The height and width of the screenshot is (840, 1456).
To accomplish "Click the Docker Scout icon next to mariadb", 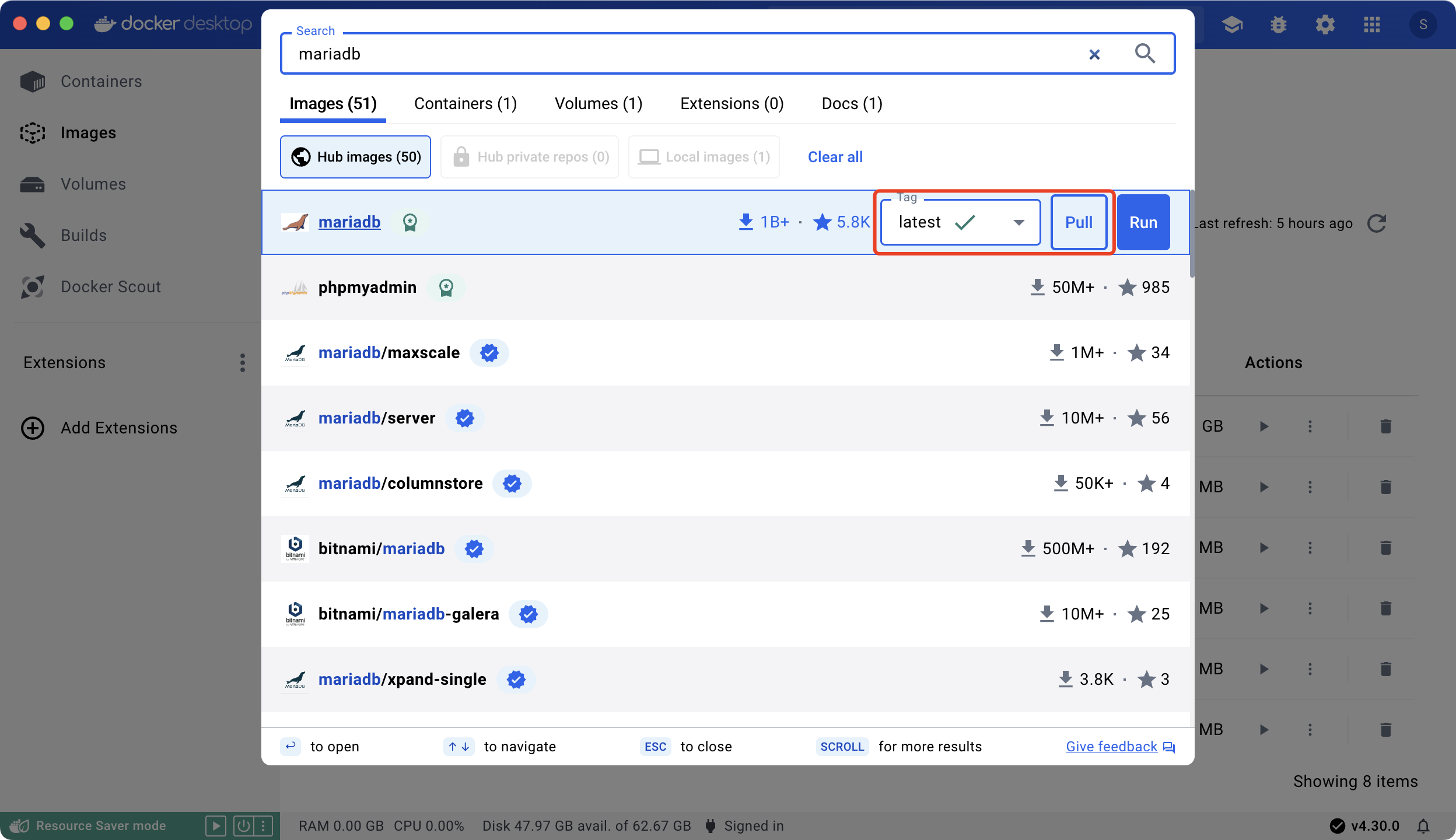I will [x=409, y=222].
